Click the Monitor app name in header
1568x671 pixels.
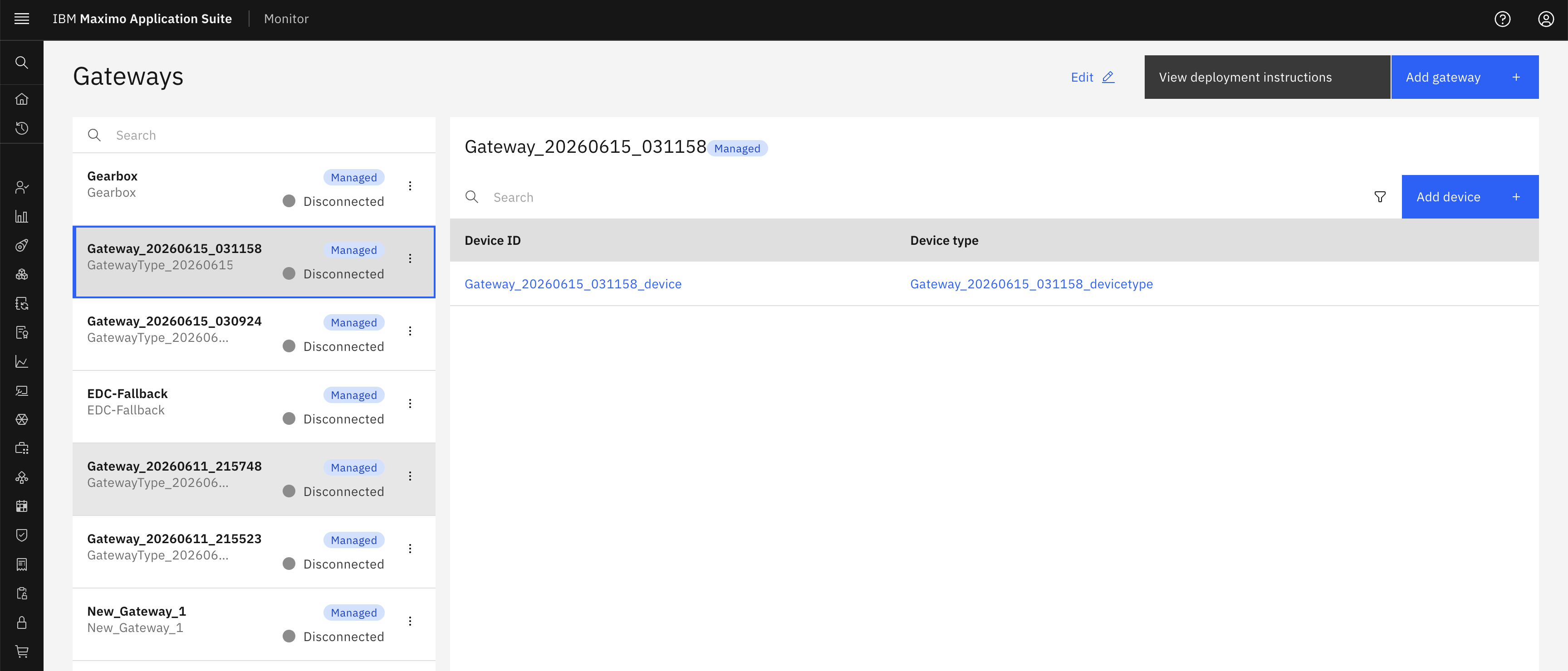[286, 19]
